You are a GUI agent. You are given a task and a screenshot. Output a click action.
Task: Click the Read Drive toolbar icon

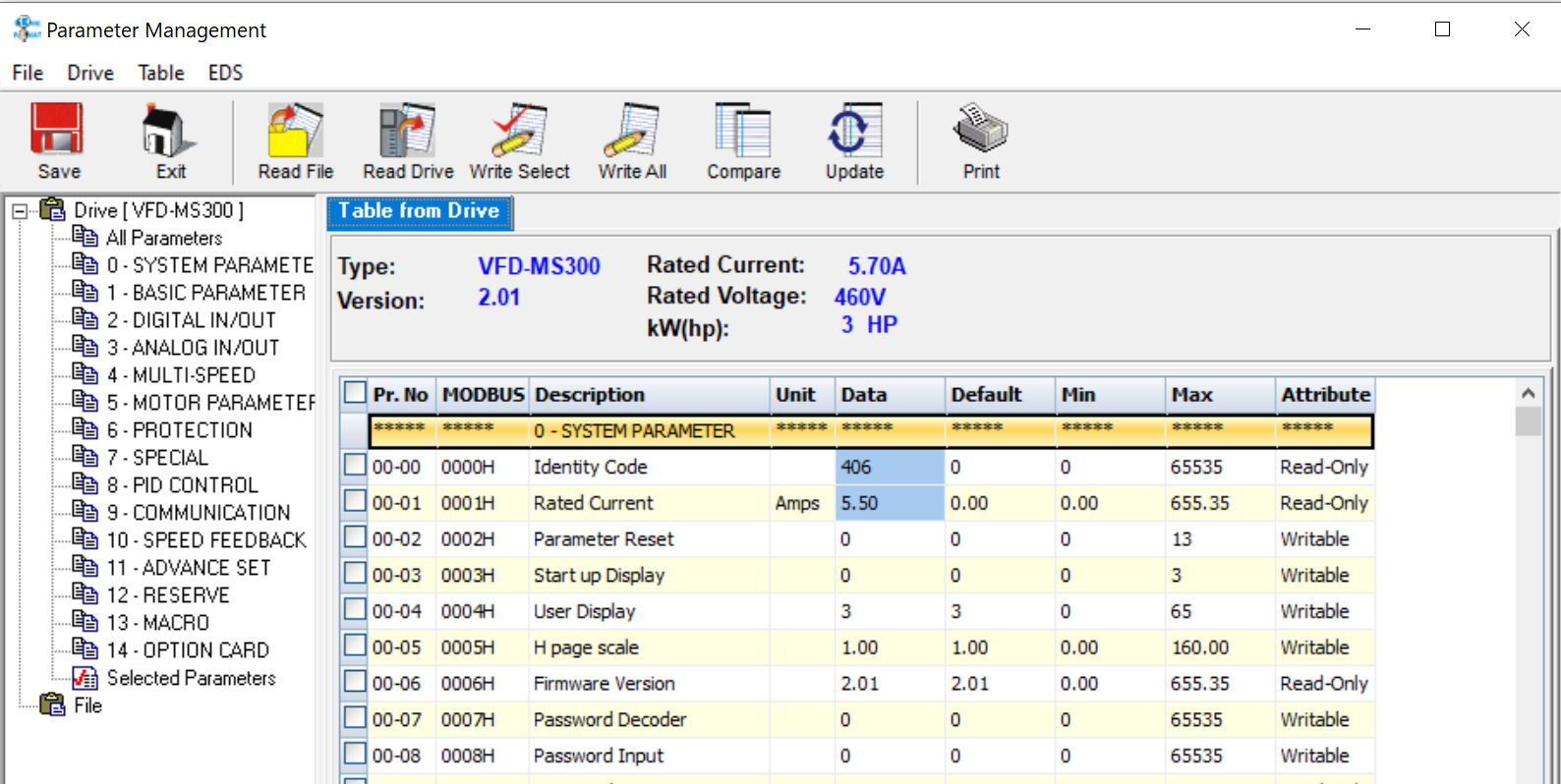(x=407, y=130)
